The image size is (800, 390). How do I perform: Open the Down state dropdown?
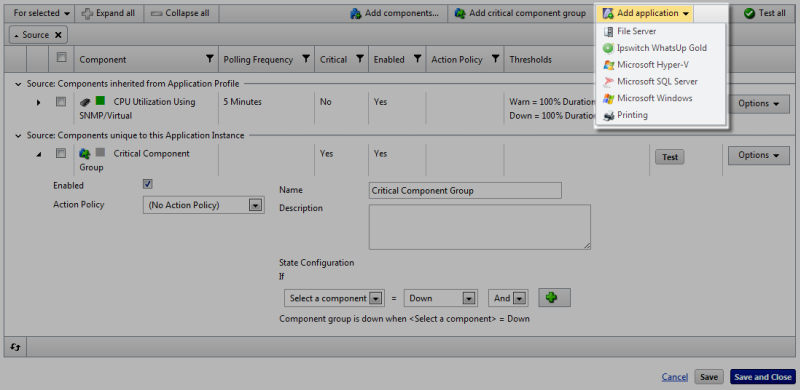(x=440, y=298)
